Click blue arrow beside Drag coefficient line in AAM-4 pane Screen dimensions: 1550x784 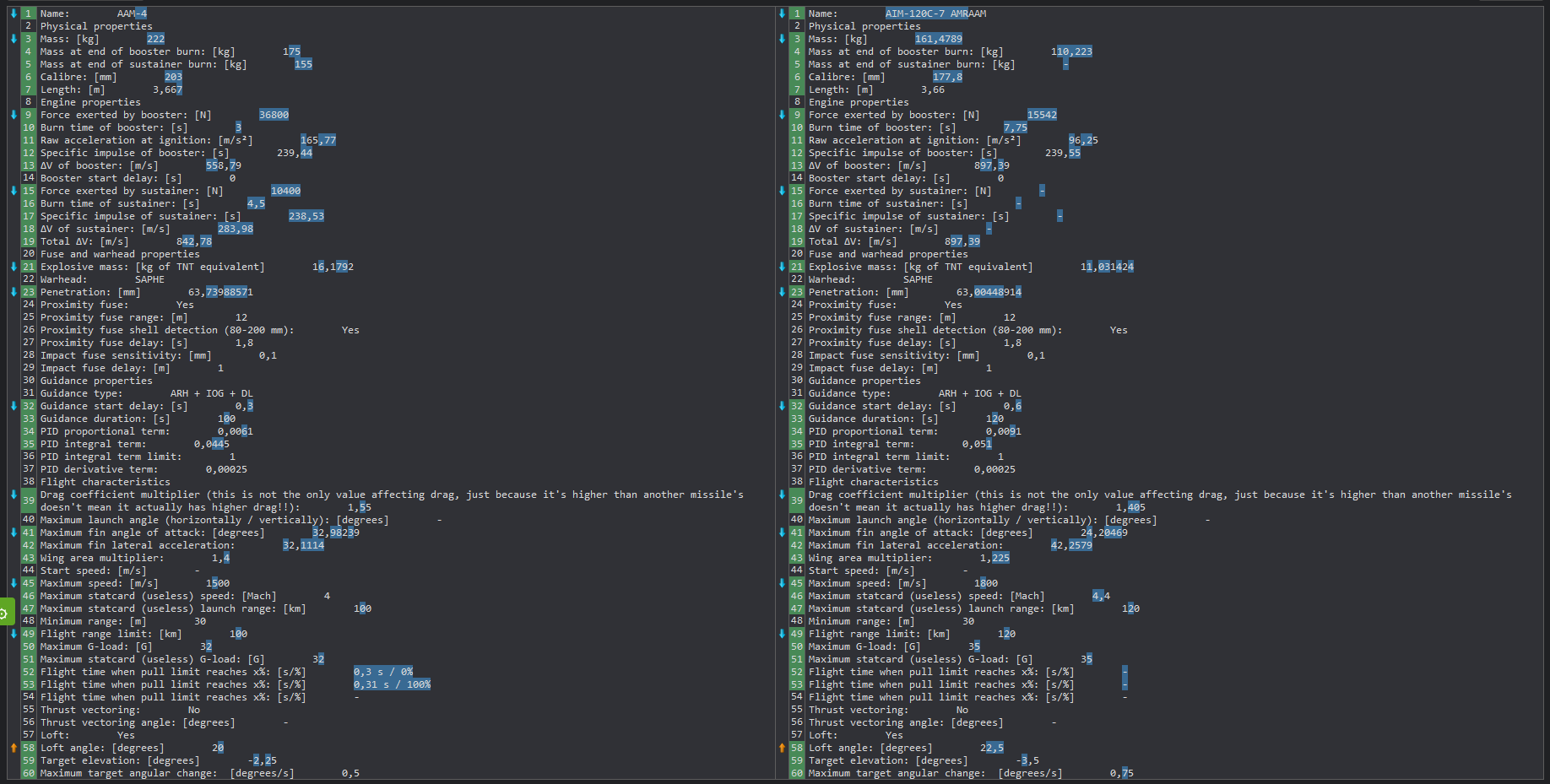coord(14,495)
